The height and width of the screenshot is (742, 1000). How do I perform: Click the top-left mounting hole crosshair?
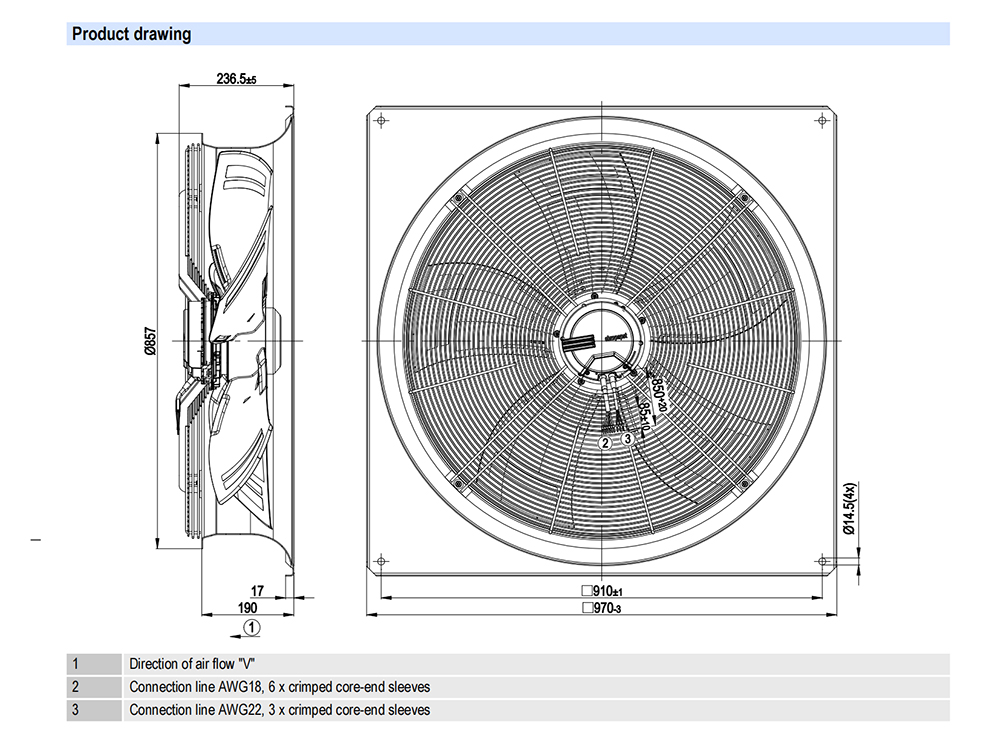(381, 121)
